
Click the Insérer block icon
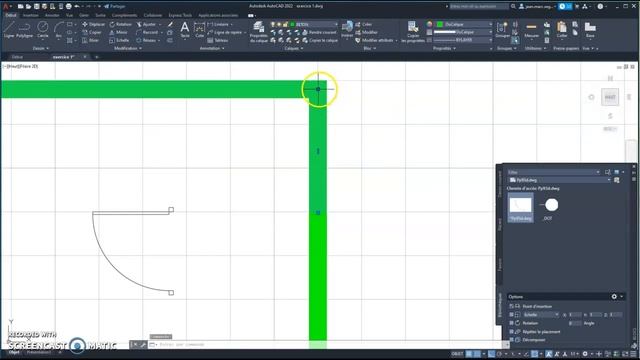(x=347, y=30)
